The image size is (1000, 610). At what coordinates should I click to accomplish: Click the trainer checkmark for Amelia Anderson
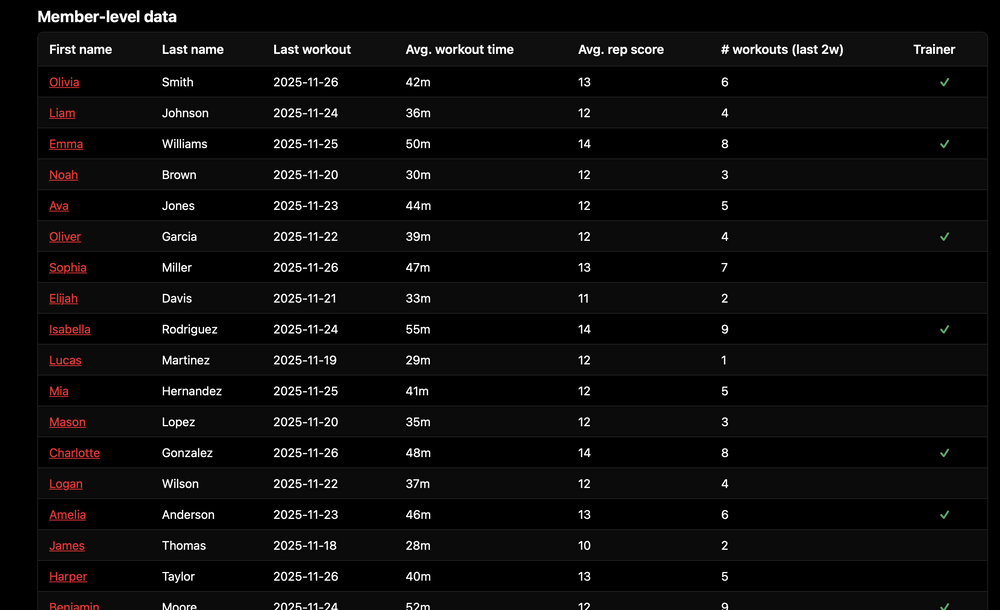(944, 515)
